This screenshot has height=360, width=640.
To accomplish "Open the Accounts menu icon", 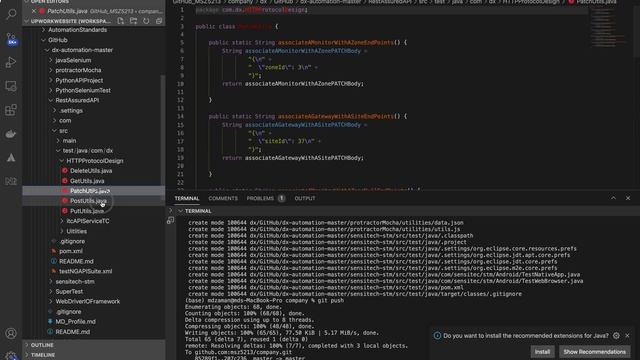I will pyautogui.click(x=11, y=333).
